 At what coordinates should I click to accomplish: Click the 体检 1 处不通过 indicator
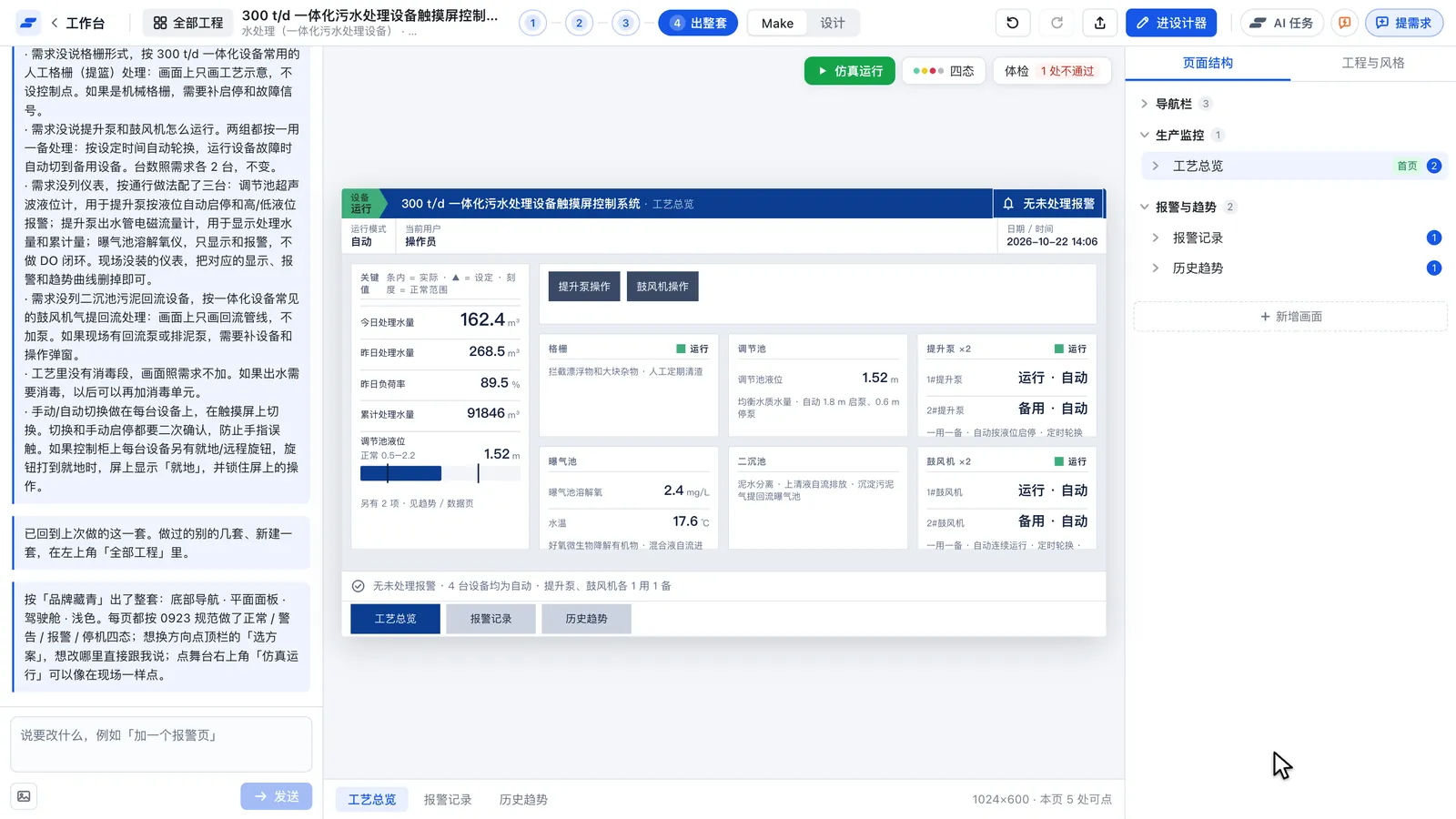click(x=1050, y=71)
